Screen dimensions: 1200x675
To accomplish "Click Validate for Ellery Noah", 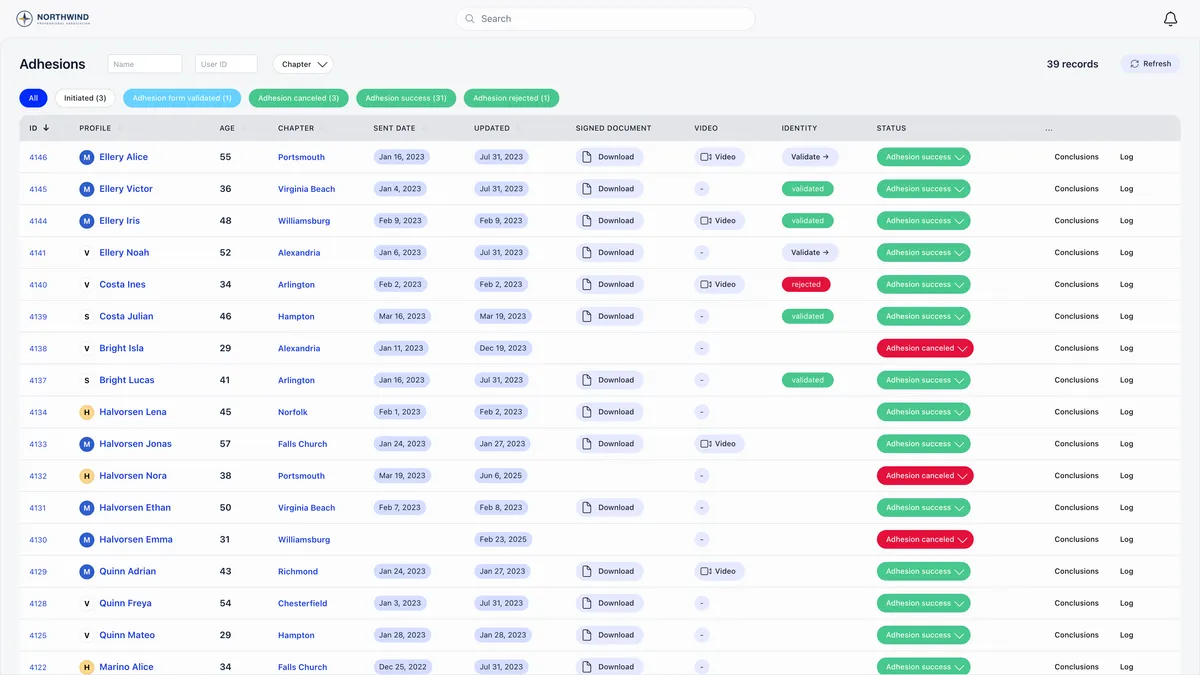I will pyautogui.click(x=810, y=253).
